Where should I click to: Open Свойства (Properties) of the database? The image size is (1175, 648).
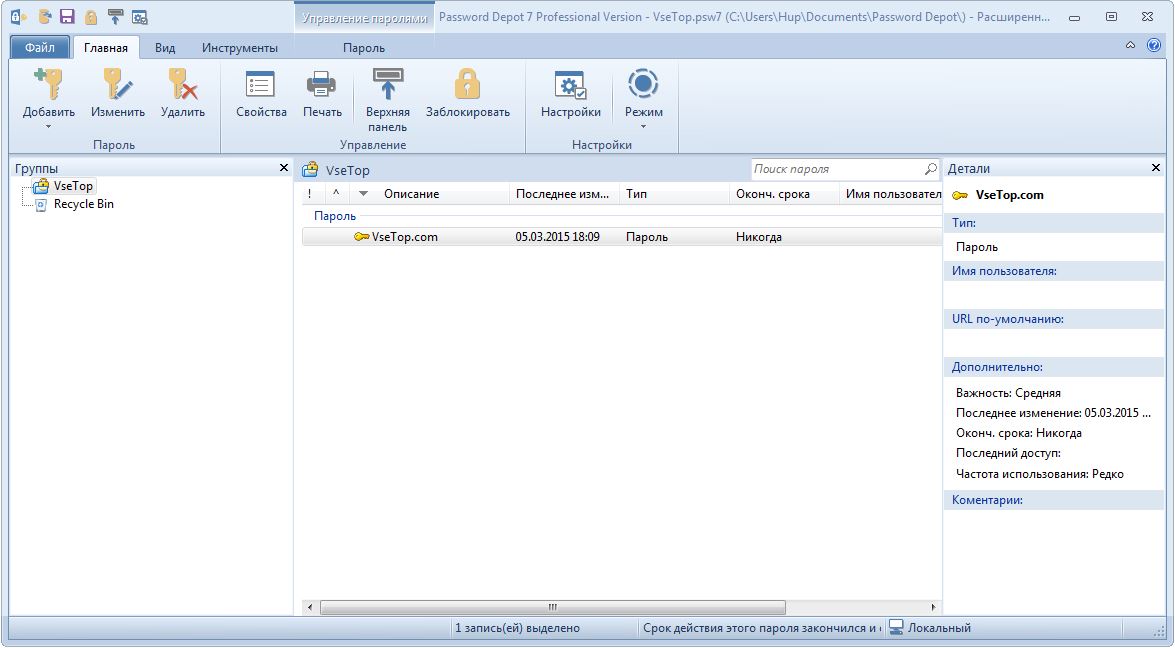point(261,93)
